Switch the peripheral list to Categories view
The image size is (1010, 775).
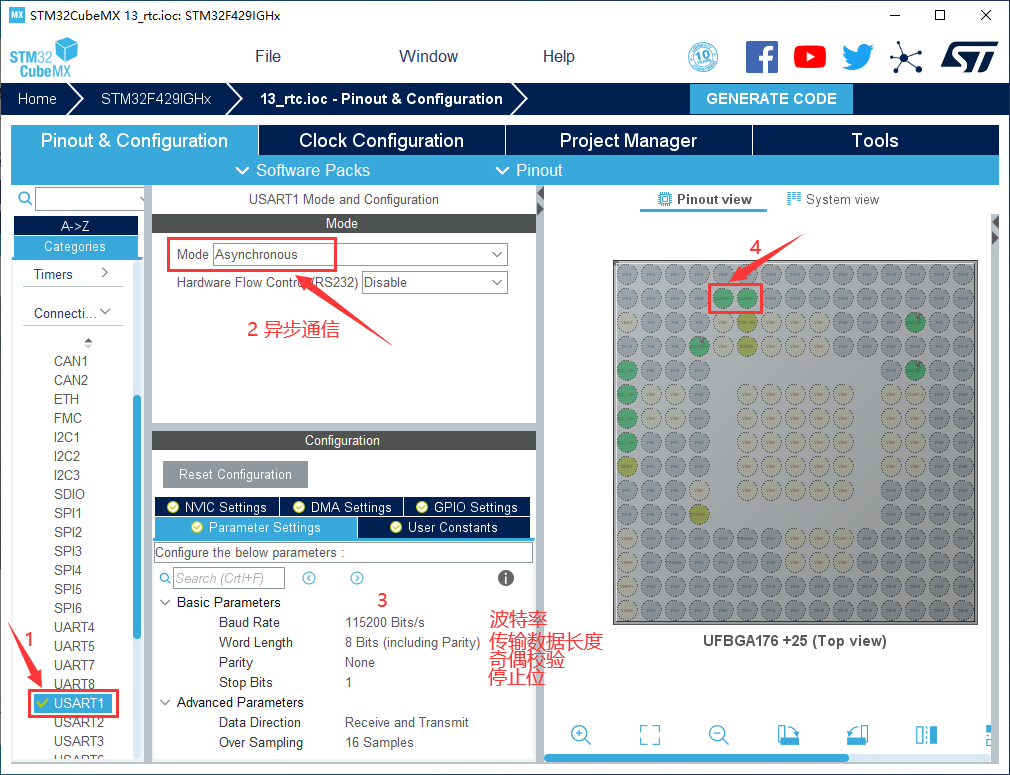coord(75,246)
